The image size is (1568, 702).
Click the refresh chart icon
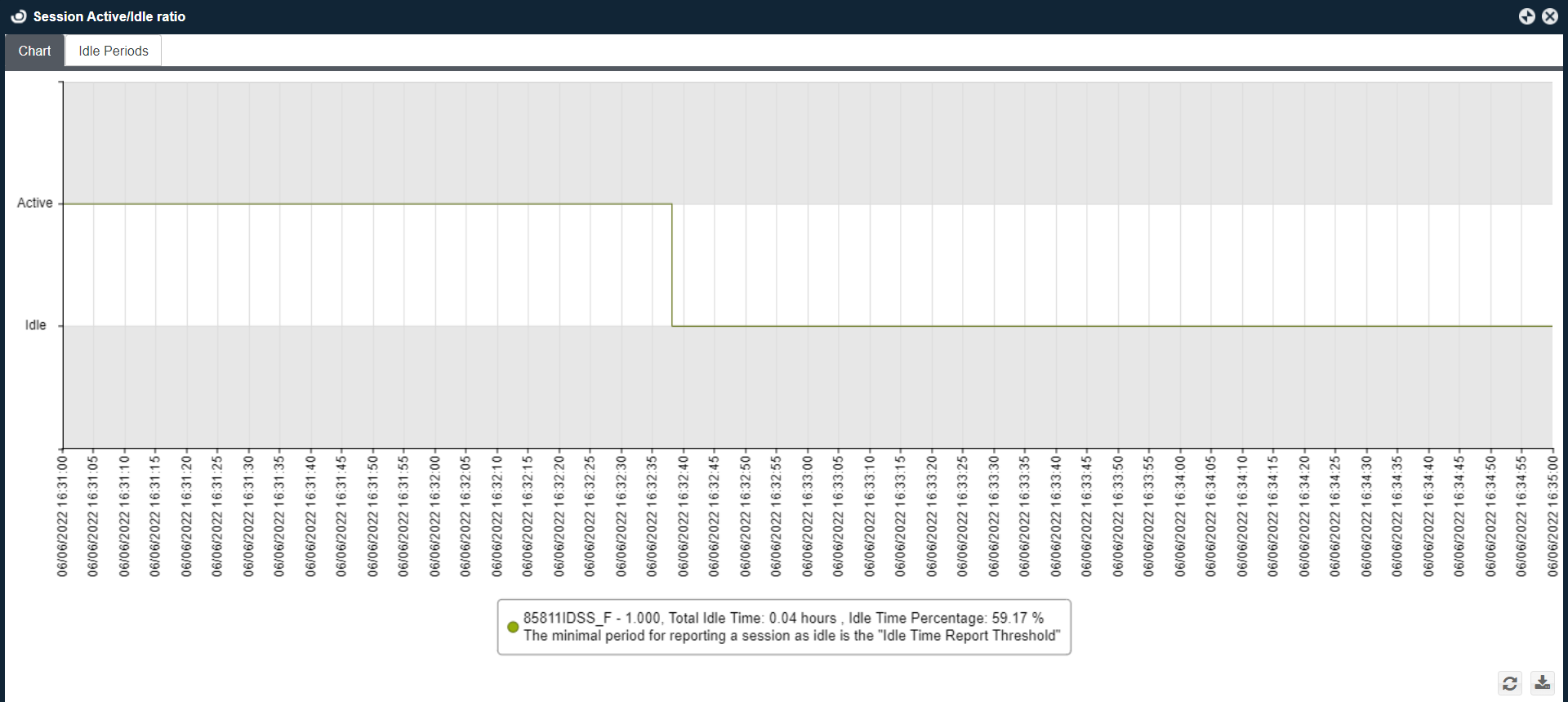(x=1509, y=683)
